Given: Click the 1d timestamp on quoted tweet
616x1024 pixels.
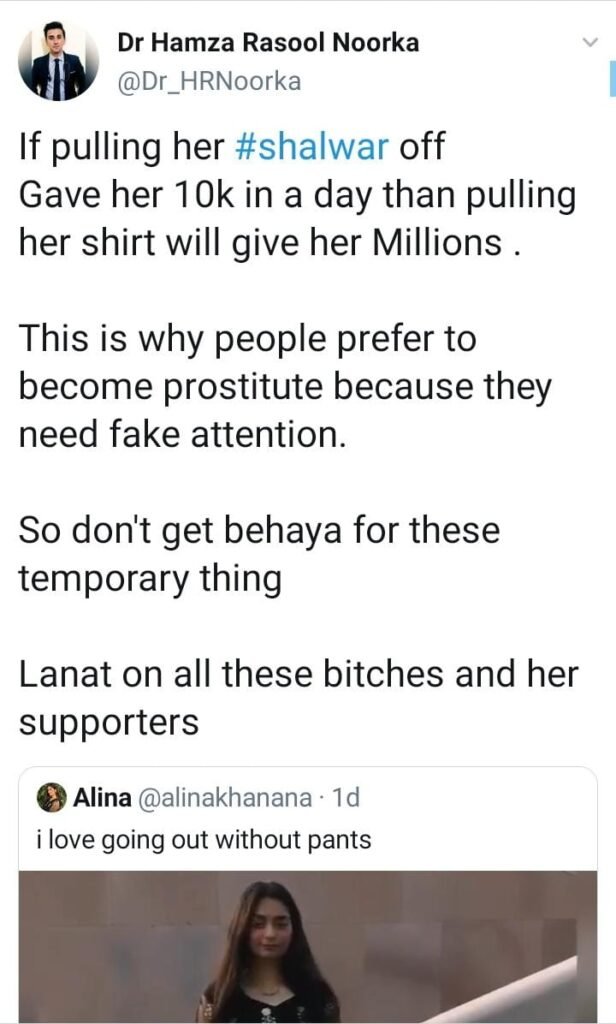Looking at the screenshot, I should click(345, 798).
